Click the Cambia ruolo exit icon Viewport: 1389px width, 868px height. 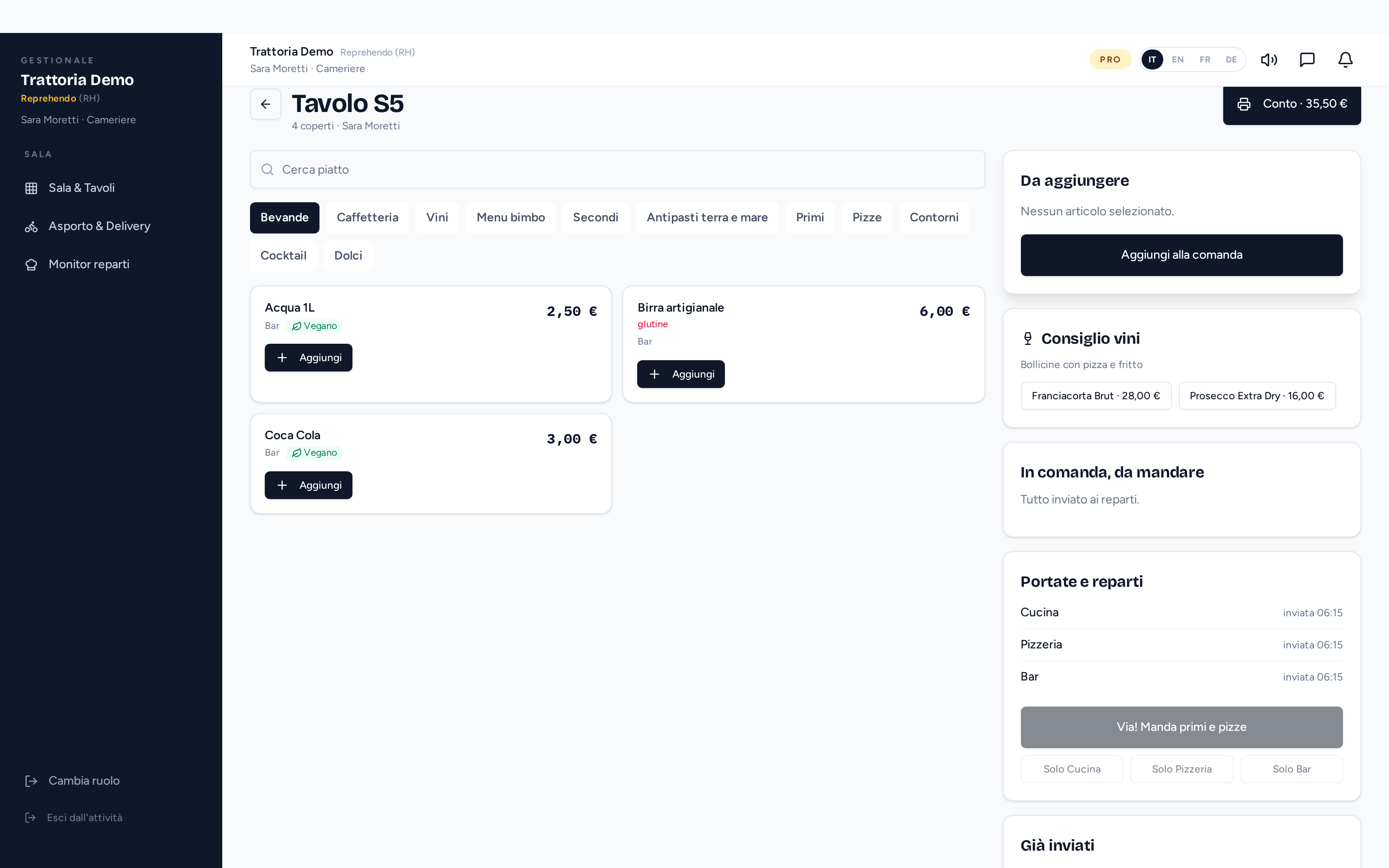click(31, 781)
